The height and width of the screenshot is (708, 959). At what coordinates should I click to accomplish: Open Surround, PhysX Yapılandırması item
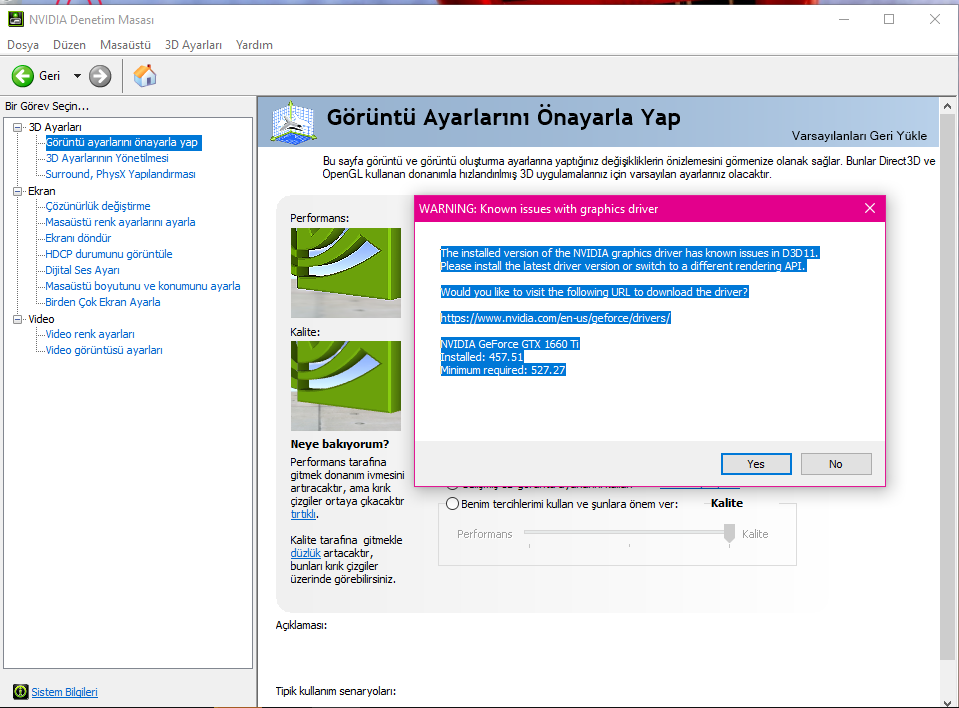(x=120, y=174)
